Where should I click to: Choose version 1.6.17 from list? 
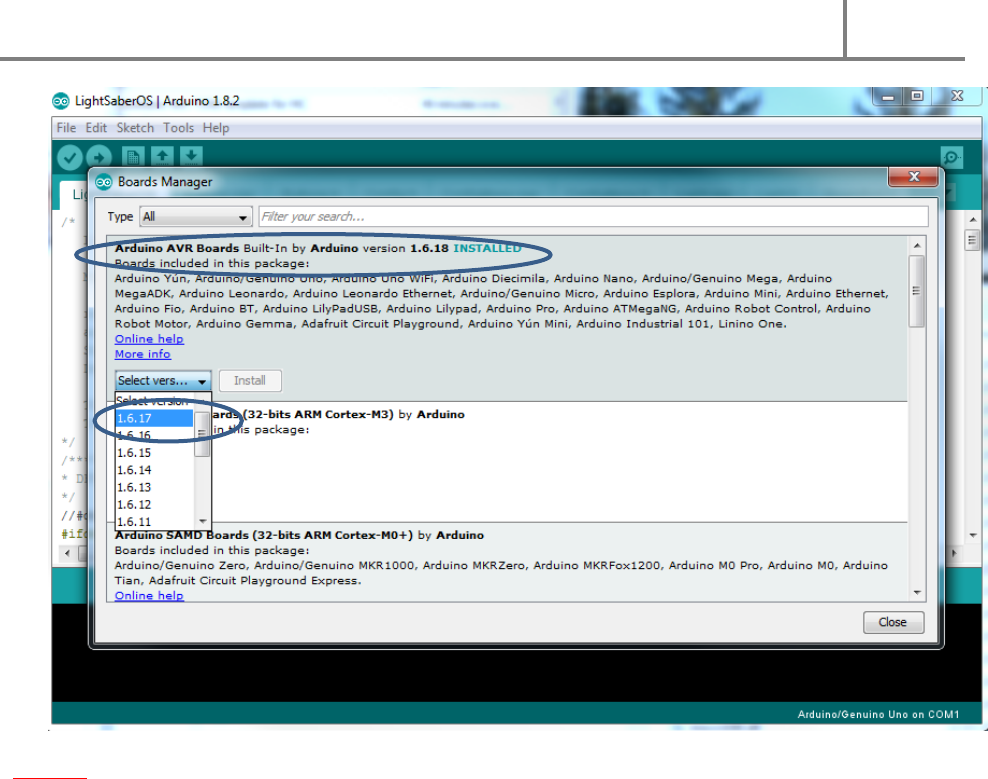(154, 418)
